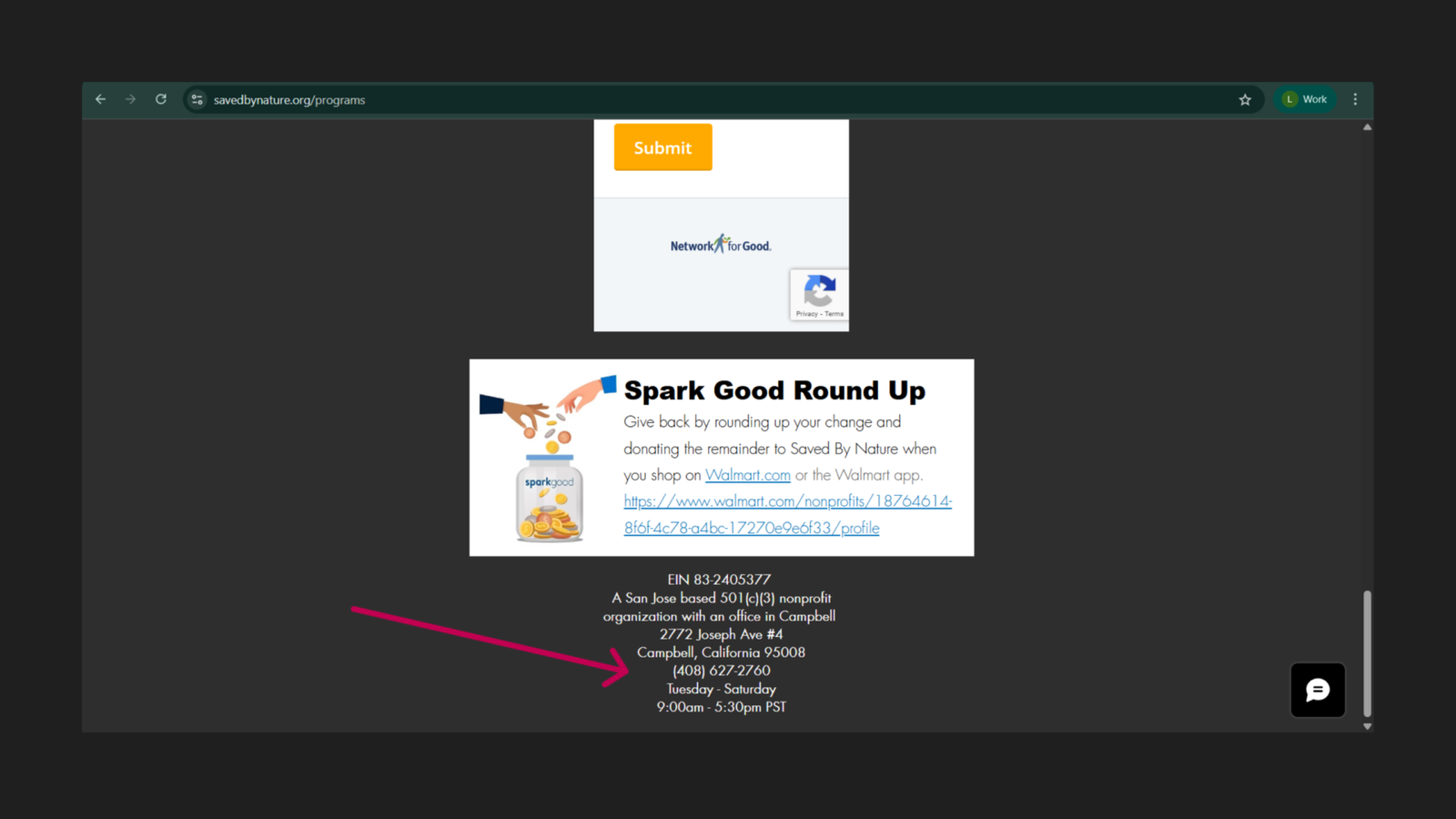Click the forward navigation arrow
The width and height of the screenshot is (1456, 819).
tap(130, 99)
